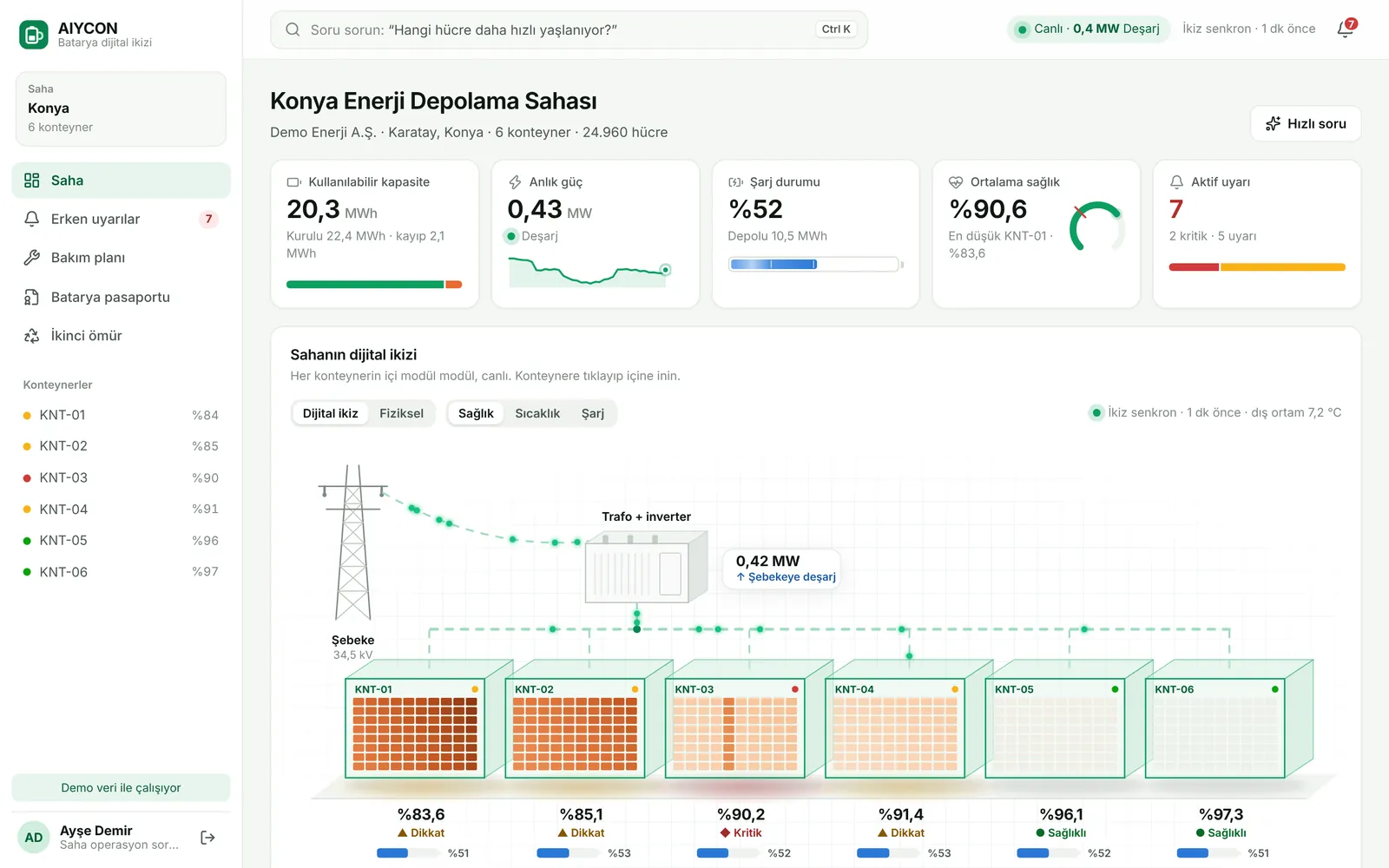Select KNT-06 in the container list
This screenshot has width=1389, height=868.
(x=121, y=572)
